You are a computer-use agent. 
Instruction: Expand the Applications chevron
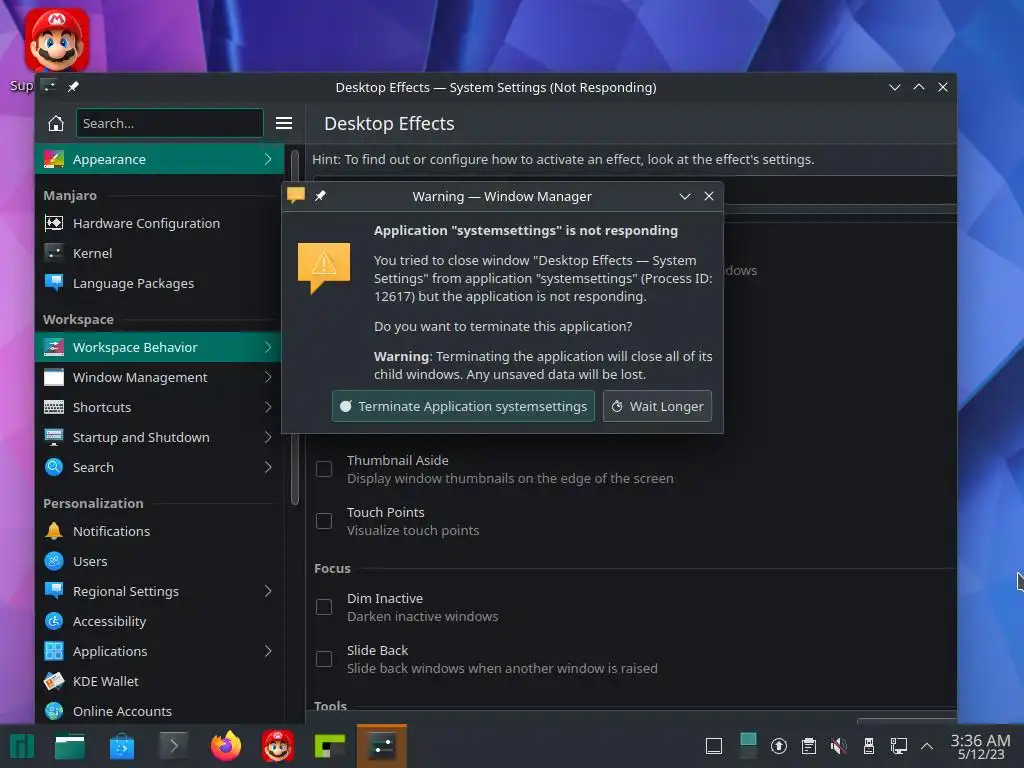[268, 651]
